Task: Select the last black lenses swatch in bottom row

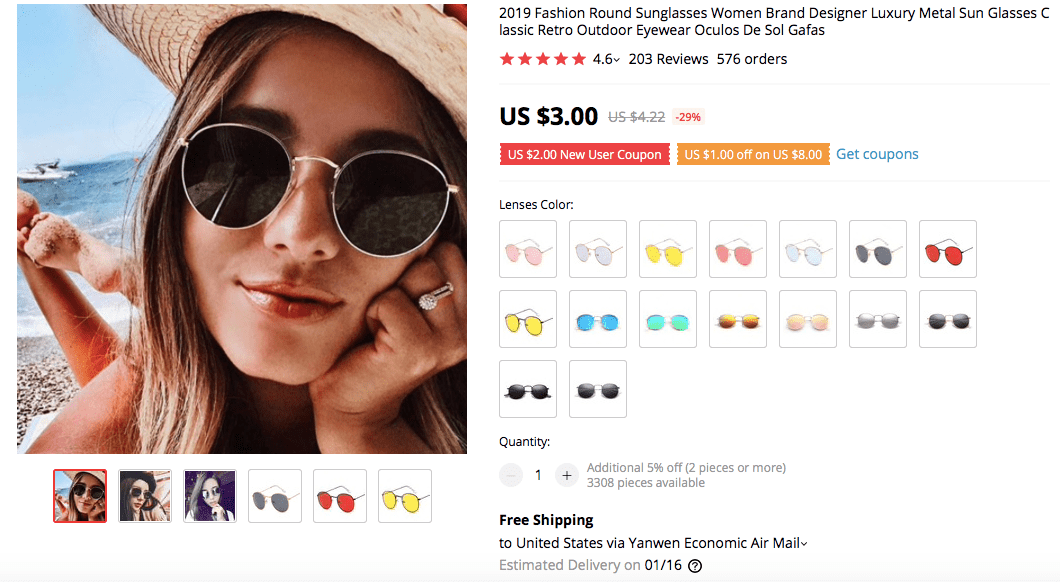Action: point(598,389)
